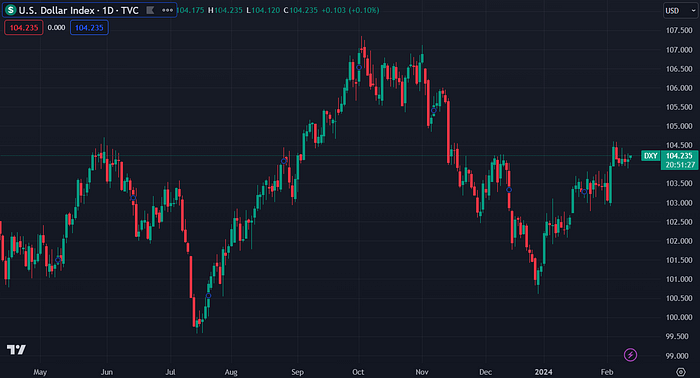
Task: Click the 103.000 price axis label
Action: click(679, 203)
